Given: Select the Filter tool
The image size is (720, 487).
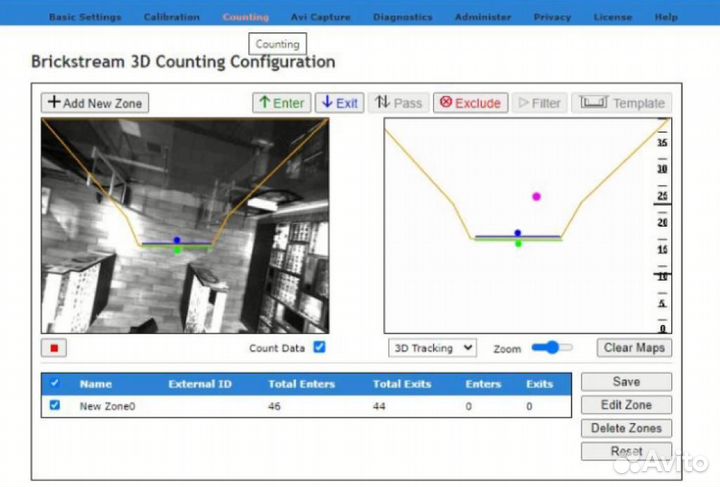Looking at the screenshot, I should coord(540,103).
